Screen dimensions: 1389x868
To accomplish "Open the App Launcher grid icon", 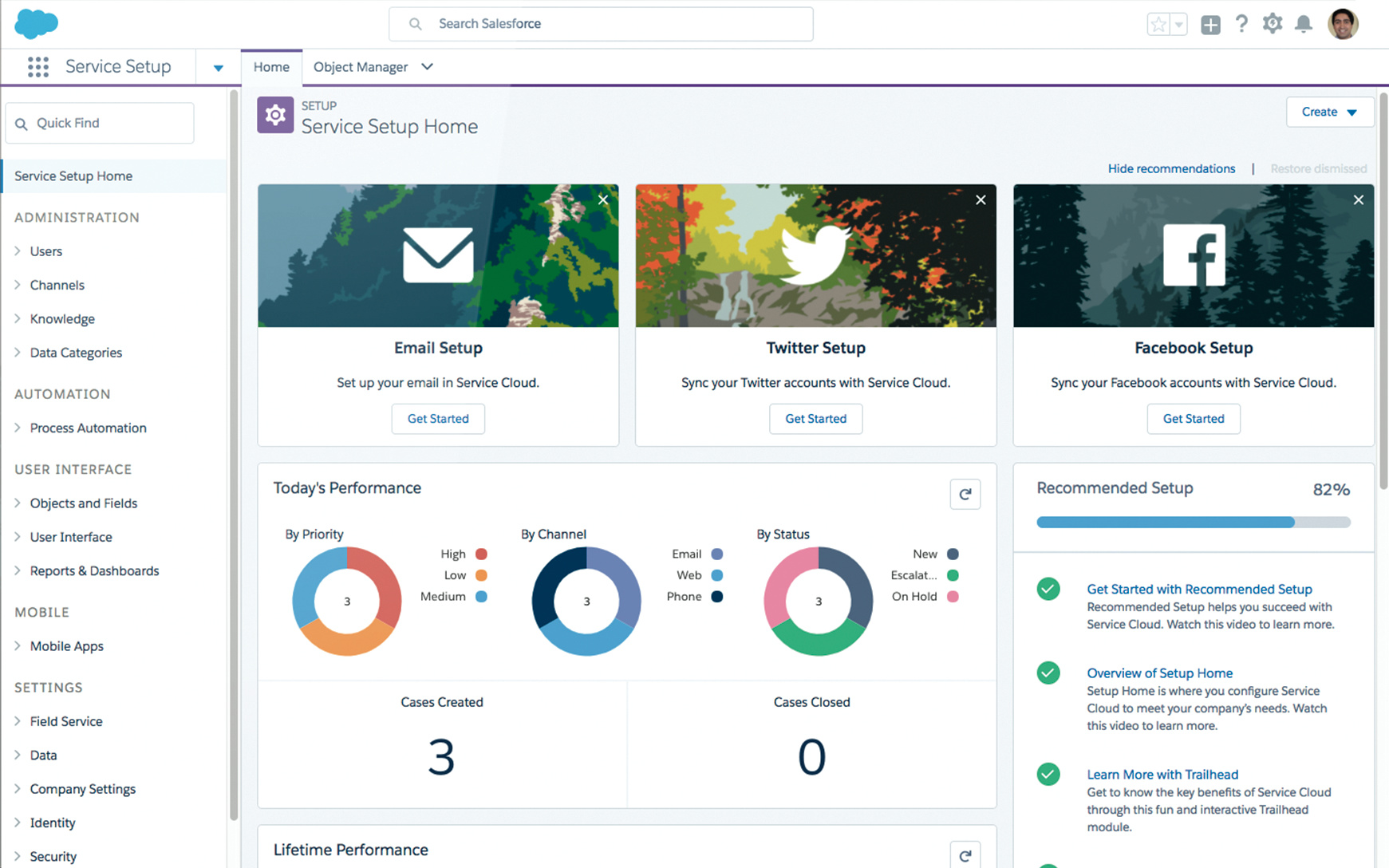I will click(x=37, y=67).
